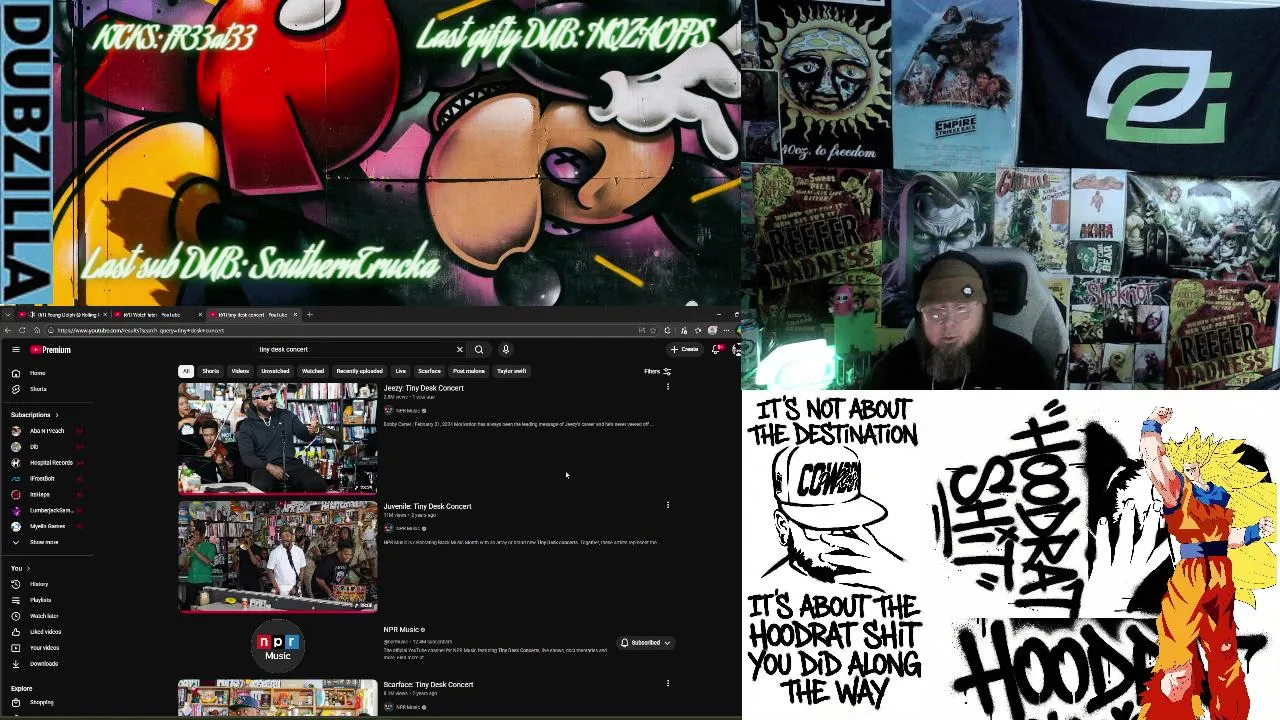Image resolution: width=1280 pixels, height=720 pixels.
Task: Open the NPR Music channel avatar
Action: (278, 644)
